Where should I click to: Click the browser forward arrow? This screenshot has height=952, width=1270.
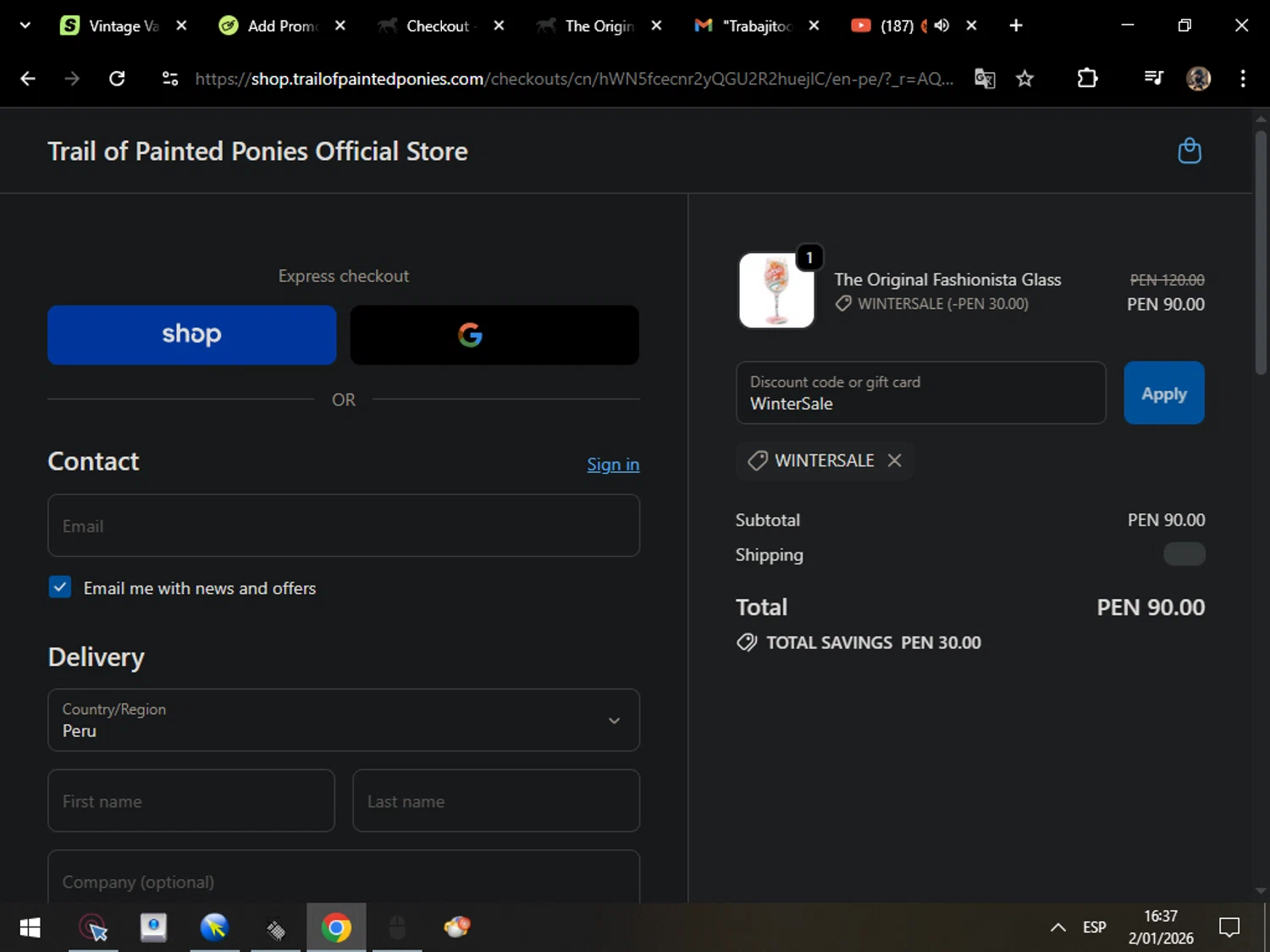pos(72,79)
